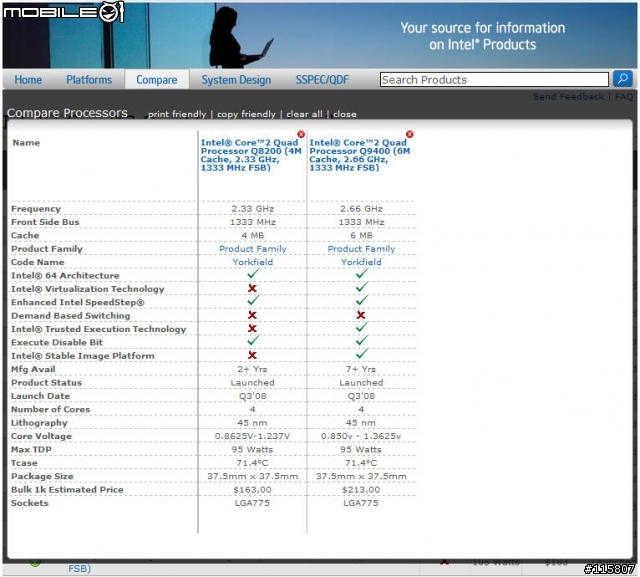The width and height of the screenshot is (640, 577).
Task: Click Yorkfield code name under Q8200
Action: click(x=253, y=262)
